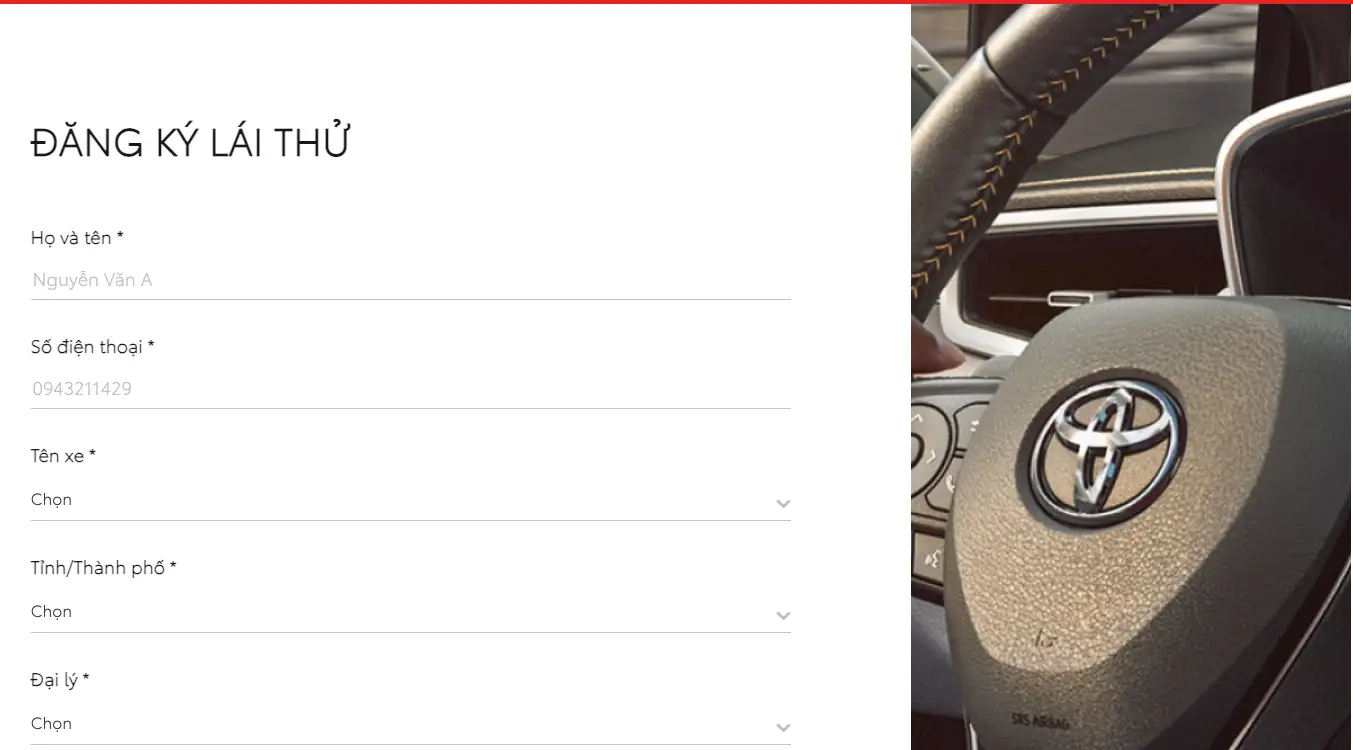Focus the Số điện thoại input field
Image resolution: width=1353 pixels, height=750 pixels.
point(411,389)
